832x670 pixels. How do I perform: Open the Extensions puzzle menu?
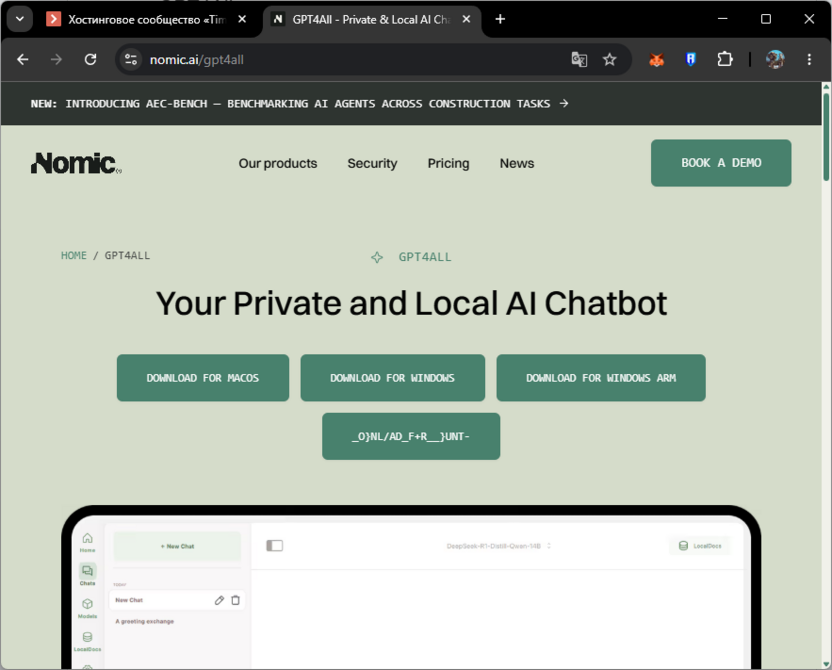coord(725,59)
